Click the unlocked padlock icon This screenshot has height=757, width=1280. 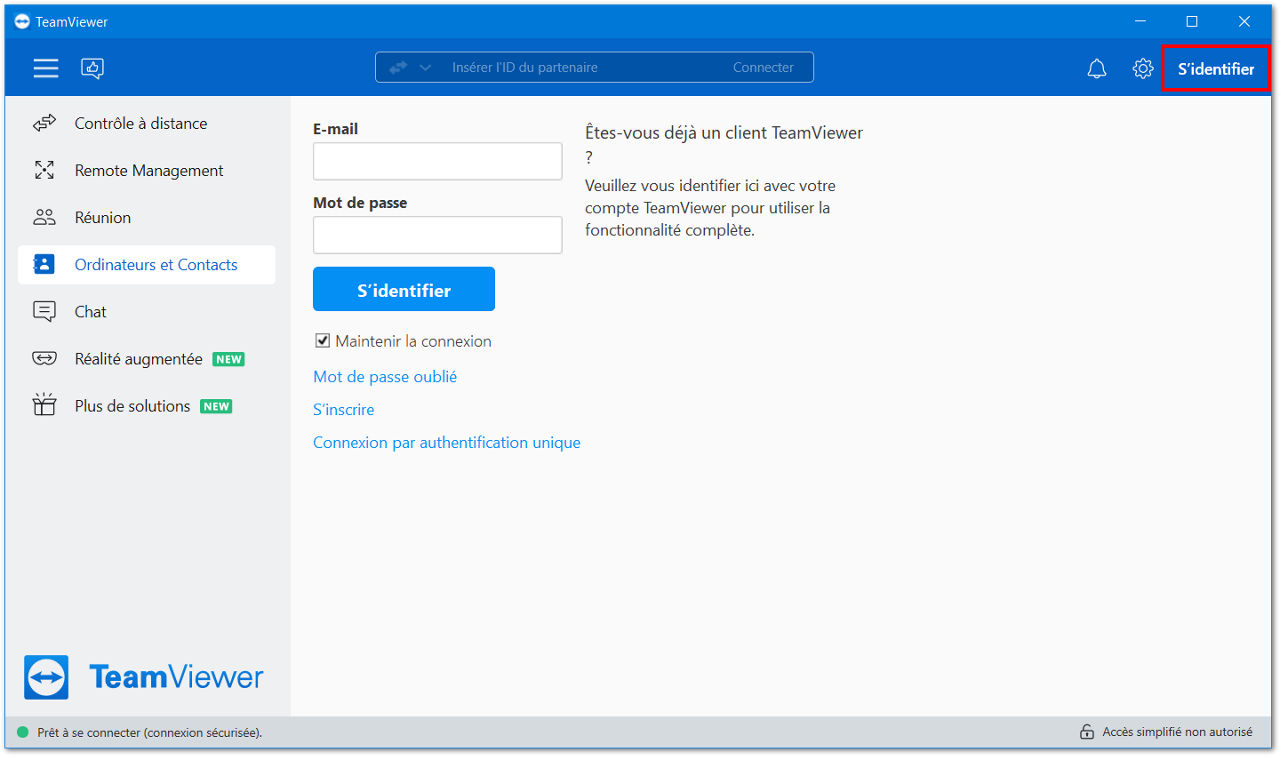1087,732
